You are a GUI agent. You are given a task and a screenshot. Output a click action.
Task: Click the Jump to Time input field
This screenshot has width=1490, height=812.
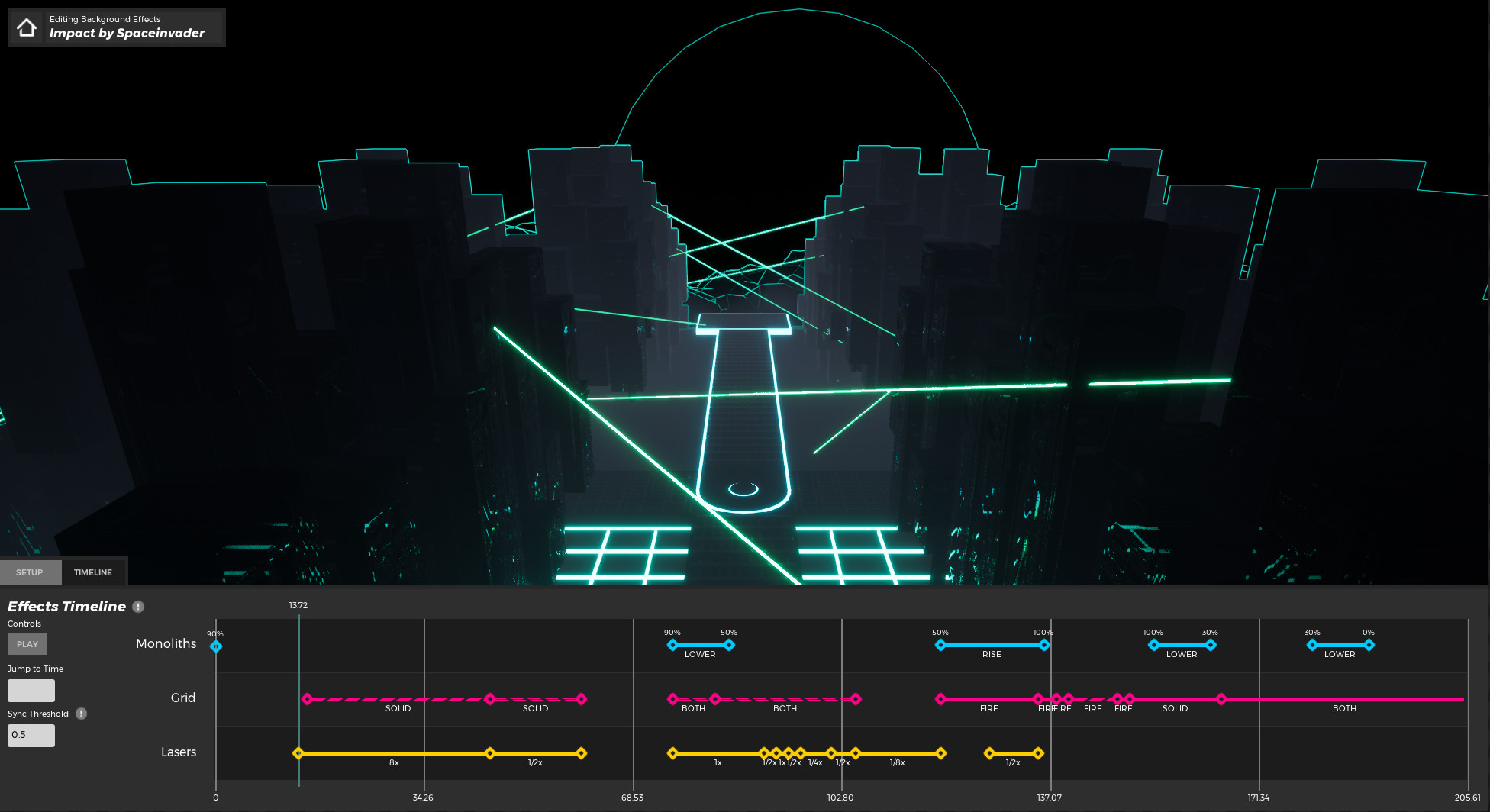tap(31, 690)
